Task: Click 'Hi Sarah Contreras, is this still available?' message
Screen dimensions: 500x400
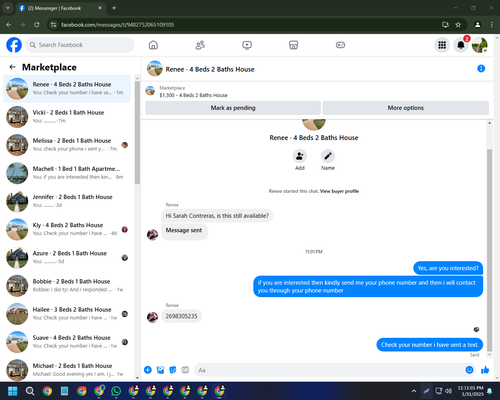Action: [217, 216]
